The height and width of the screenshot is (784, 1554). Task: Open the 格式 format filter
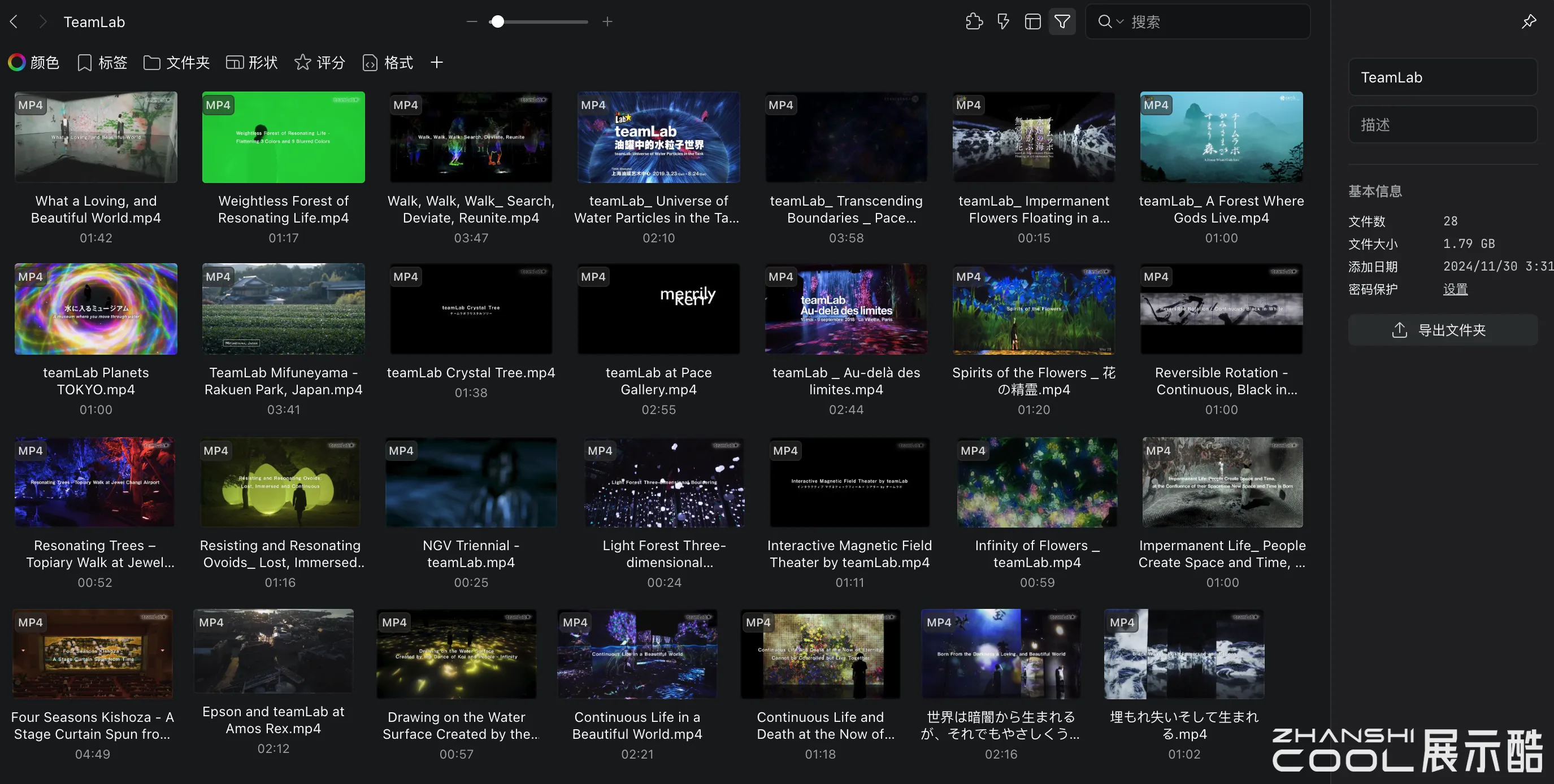(388, 62)
